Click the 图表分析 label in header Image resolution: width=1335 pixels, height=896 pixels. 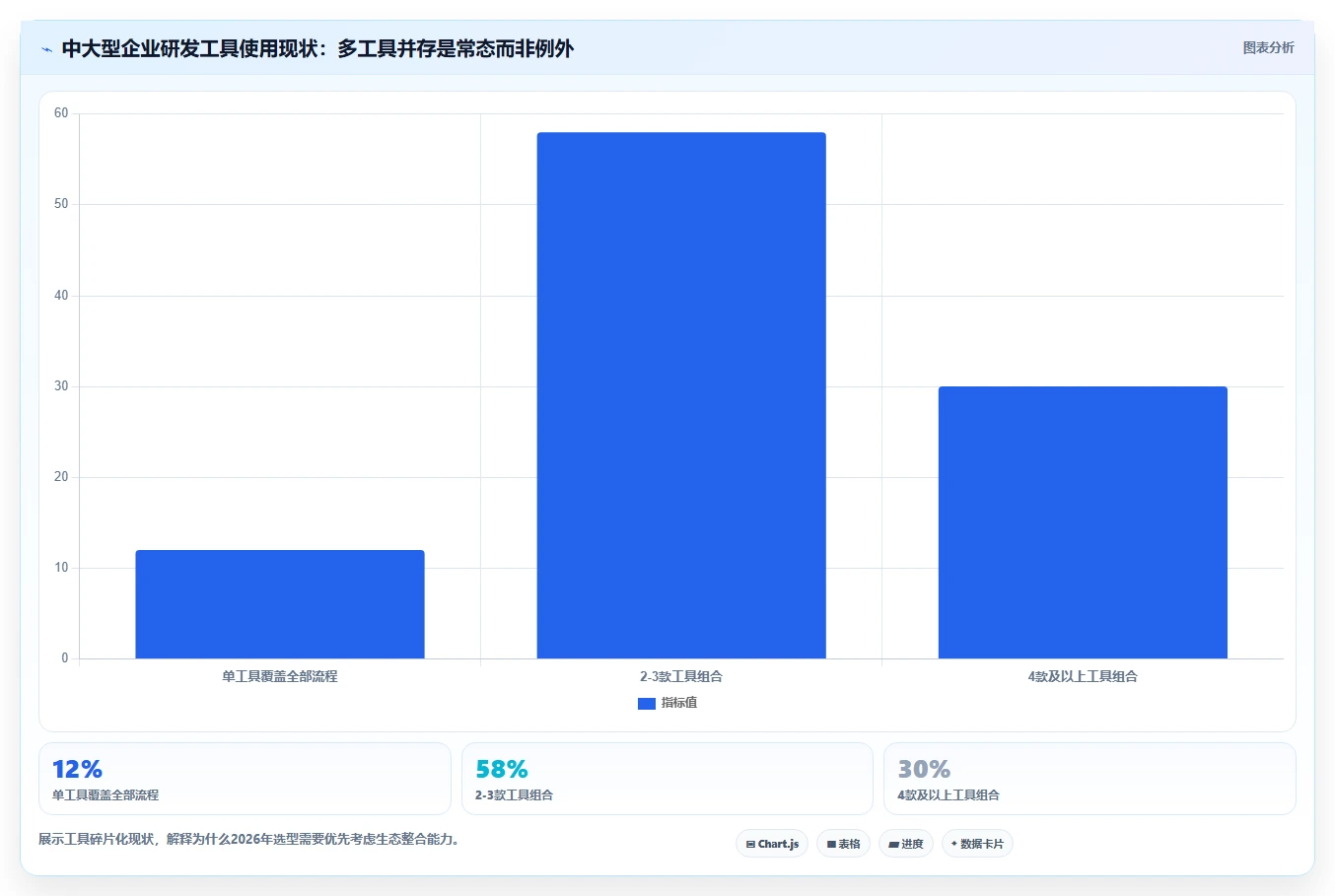coord(1268,47)
